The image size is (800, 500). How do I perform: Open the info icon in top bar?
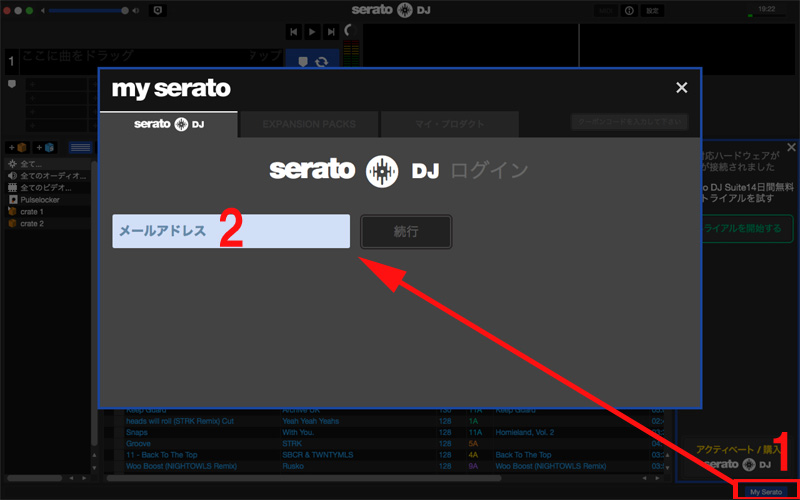tap(630, 10)
